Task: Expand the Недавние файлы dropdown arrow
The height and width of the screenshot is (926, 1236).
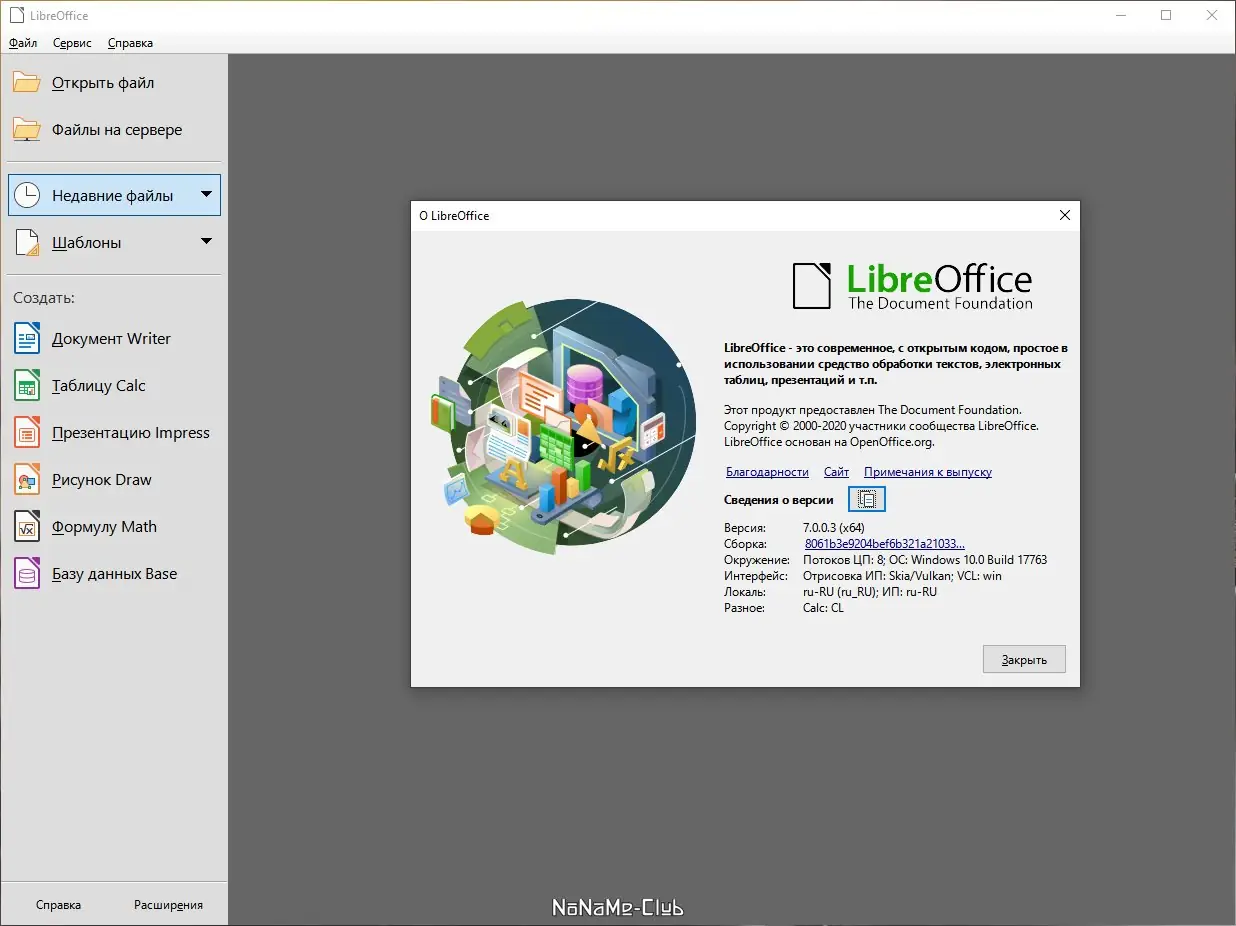Action: (x=207, y=195)
